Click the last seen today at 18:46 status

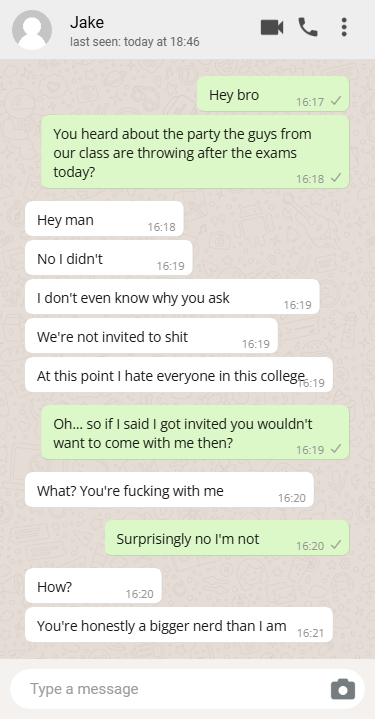[135, 42]
